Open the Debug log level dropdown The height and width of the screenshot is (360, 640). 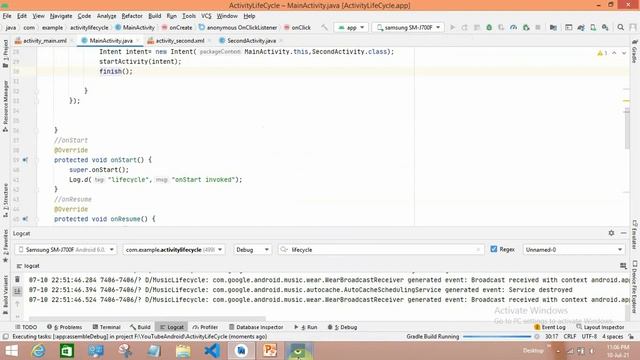252,249
